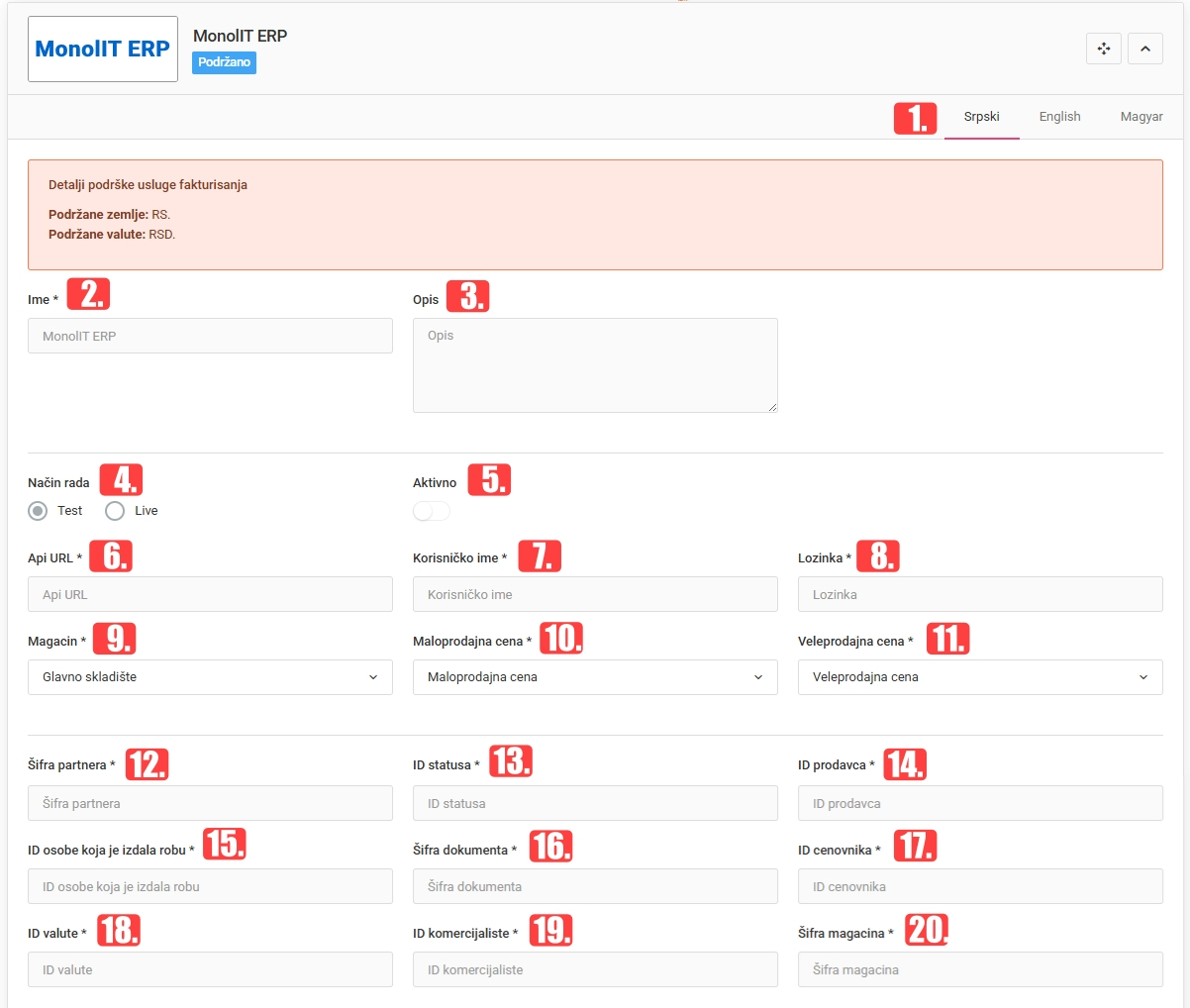Screen dimensions: 1190x1008
Task: Focus the Api URL field
Action: [210, 595]
